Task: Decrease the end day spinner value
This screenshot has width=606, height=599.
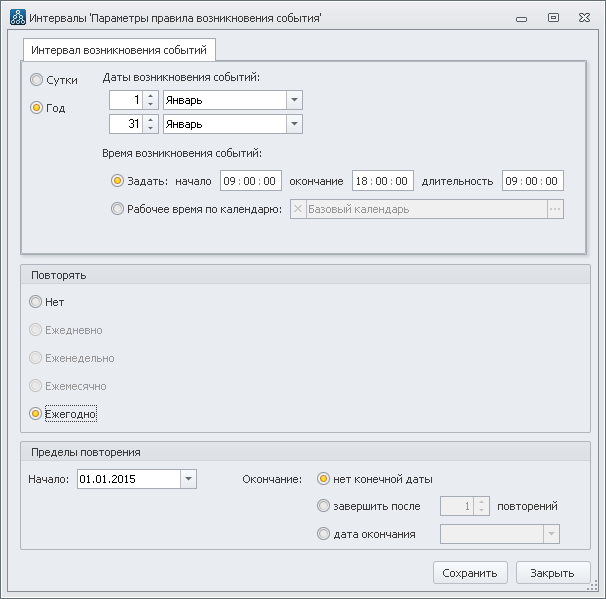Action: (151, 129)
